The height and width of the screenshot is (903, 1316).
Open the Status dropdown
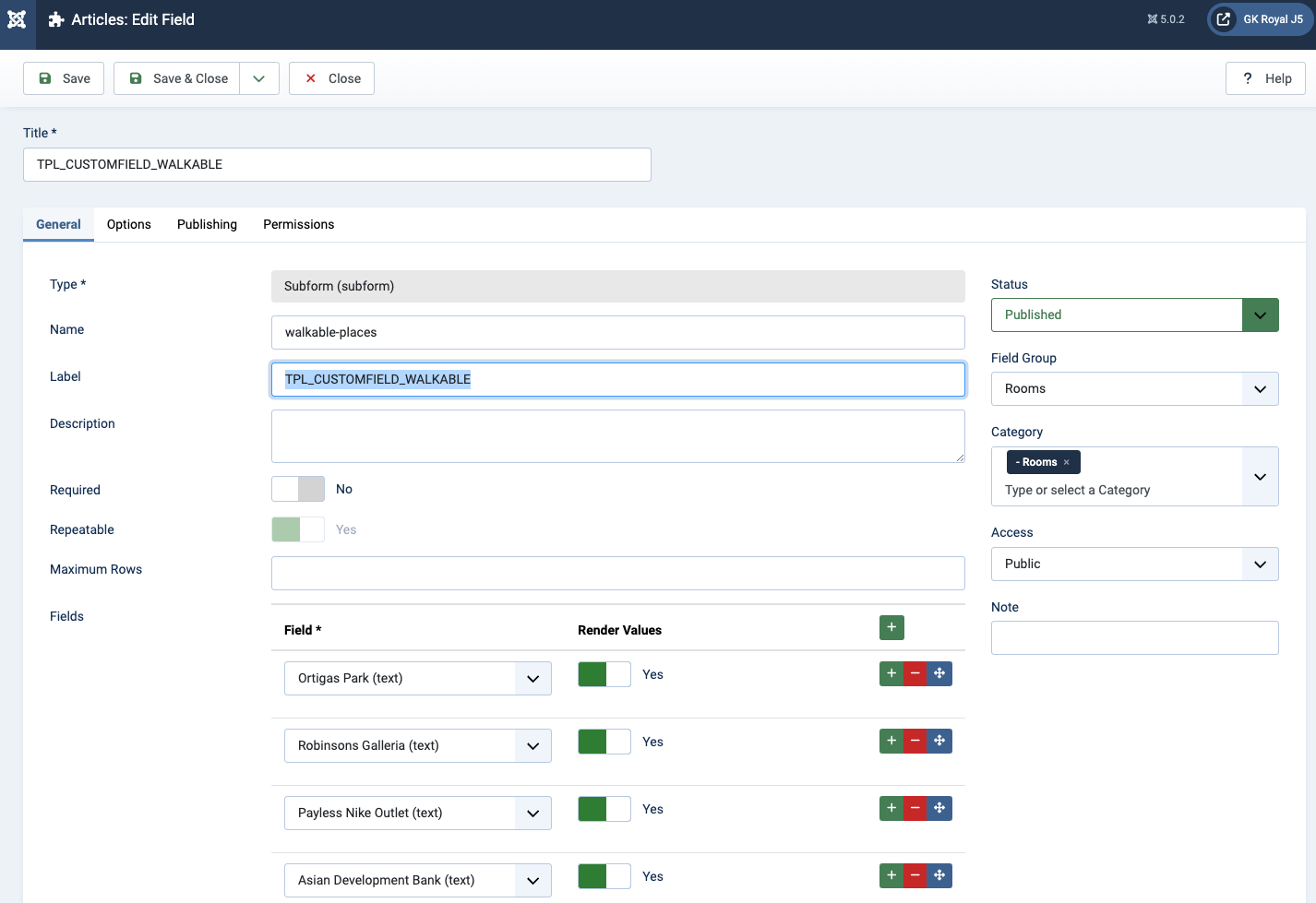tap(1134, 315)
